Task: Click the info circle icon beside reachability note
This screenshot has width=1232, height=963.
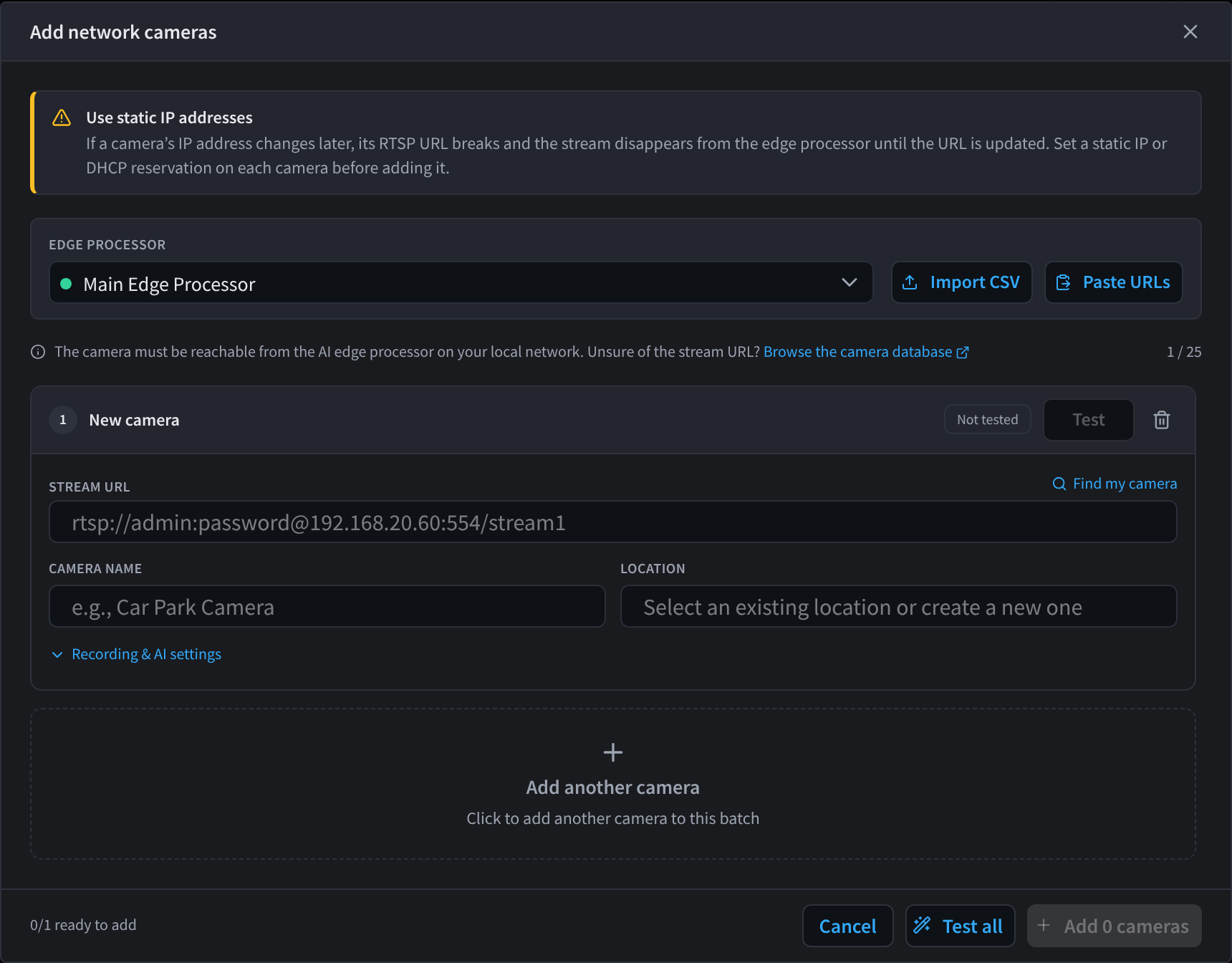Action: coord(38,352)
